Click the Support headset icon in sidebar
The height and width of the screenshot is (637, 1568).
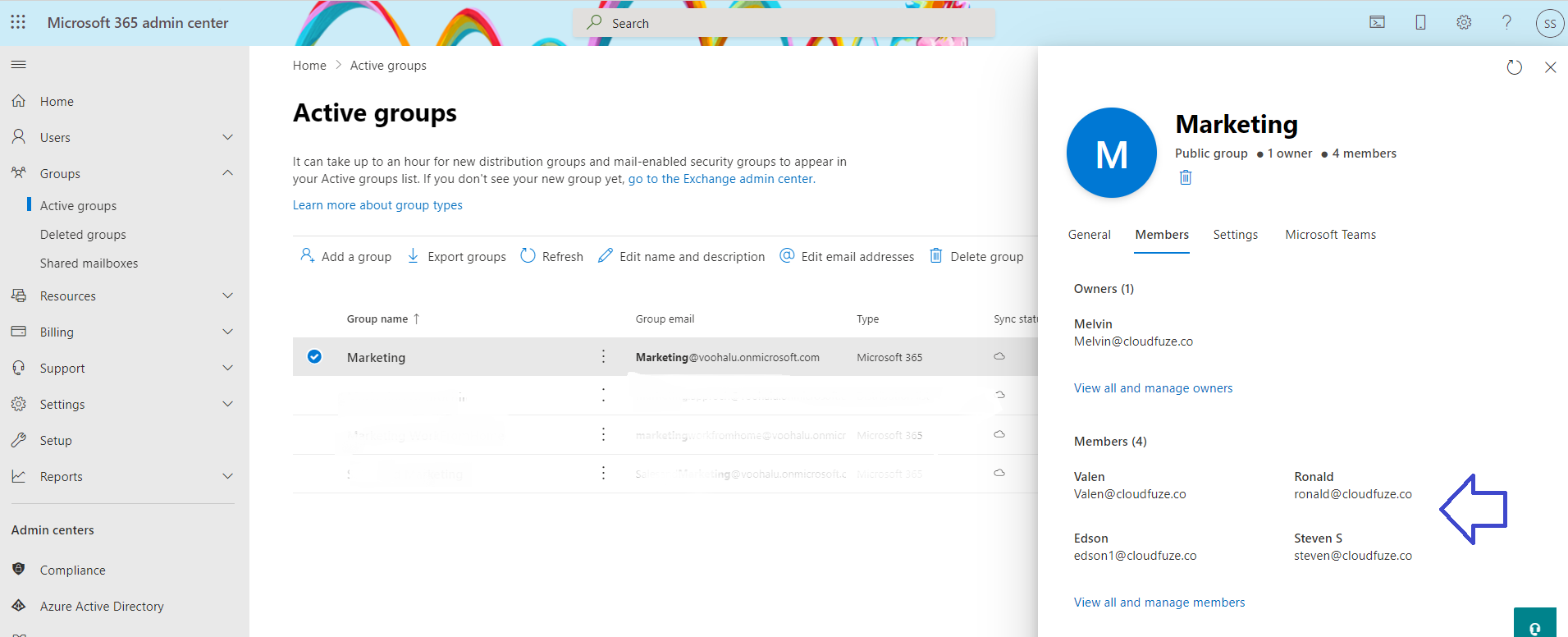click(18, 368)
